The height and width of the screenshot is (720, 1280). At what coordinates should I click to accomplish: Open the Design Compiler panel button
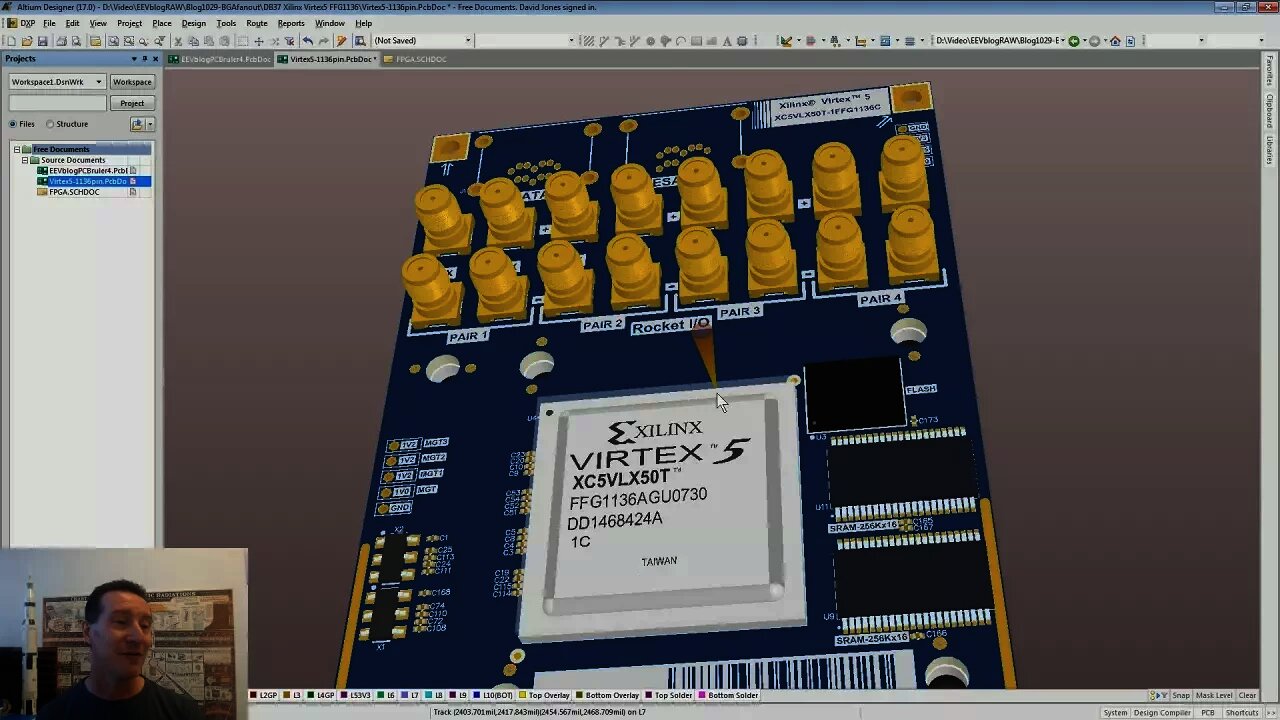pyautogui.click(x=1161, y=713)
